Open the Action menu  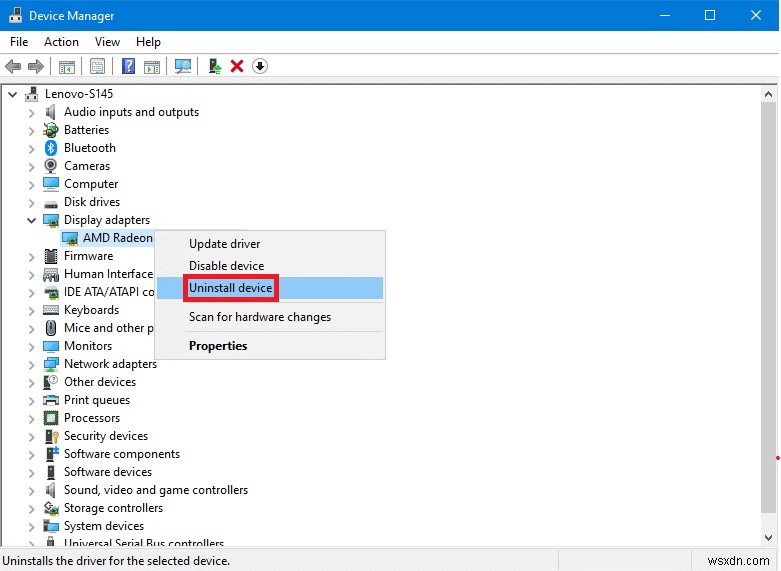(61, 42)
